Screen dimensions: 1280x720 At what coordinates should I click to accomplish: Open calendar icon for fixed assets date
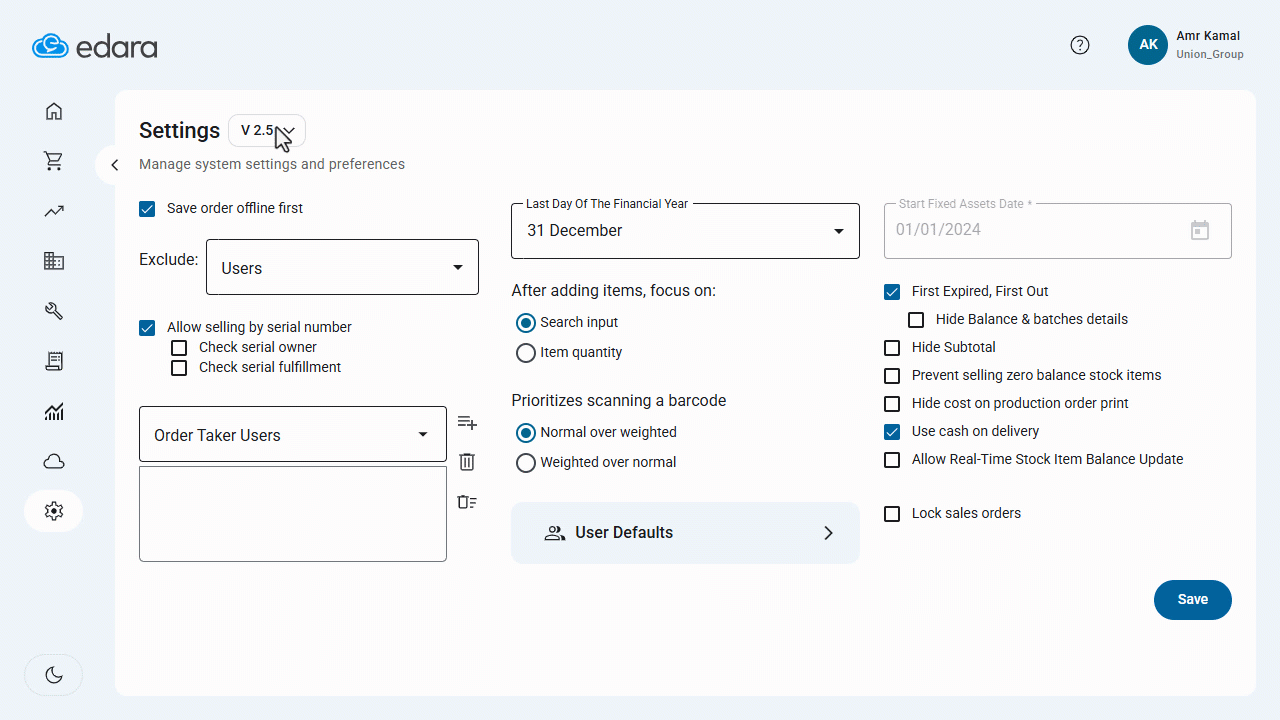[1200, 231]
